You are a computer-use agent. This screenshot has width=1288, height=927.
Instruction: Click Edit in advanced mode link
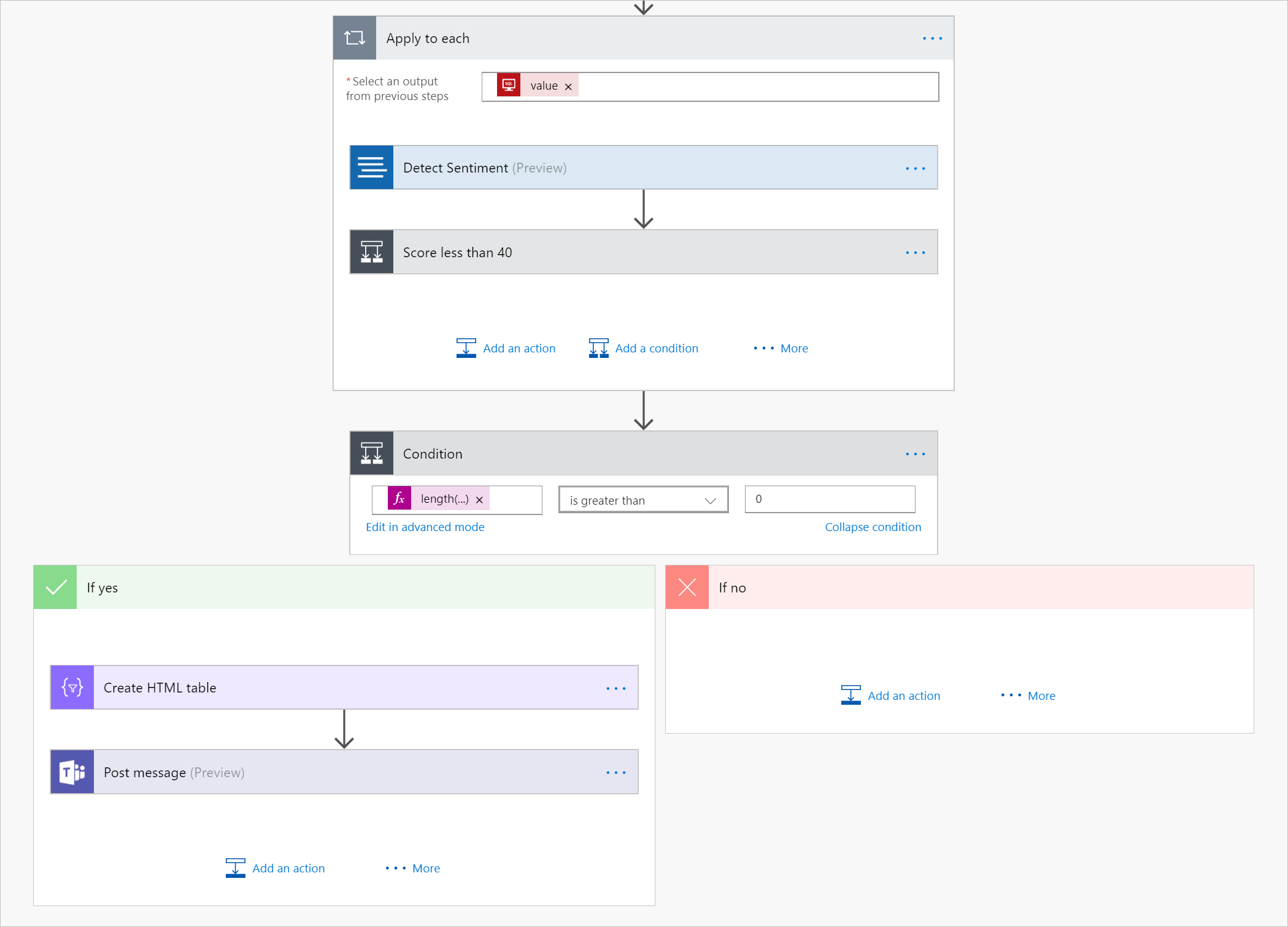(x=425, y=527)
